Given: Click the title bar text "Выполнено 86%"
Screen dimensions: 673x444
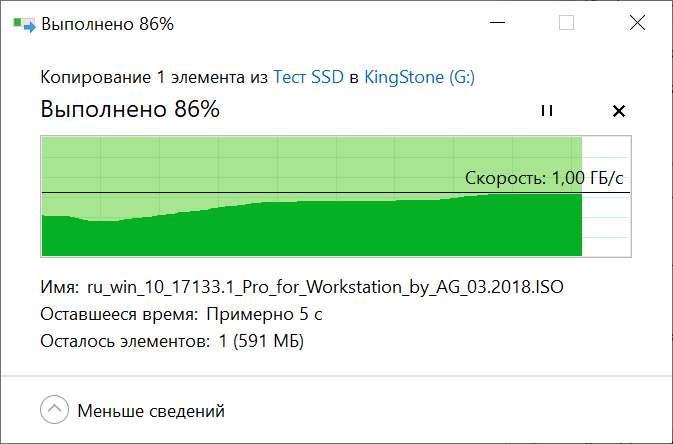Looking at the screenshot, I should click(107, 24).
